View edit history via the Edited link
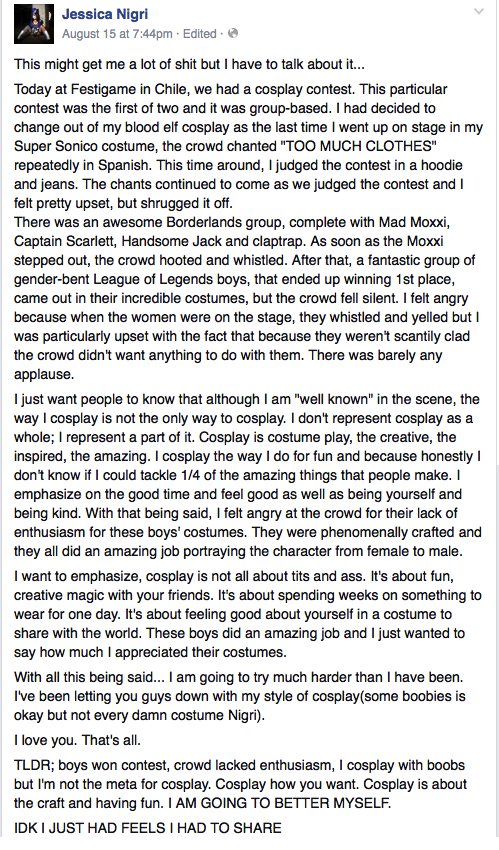The height and width of the screenshot is (850, 499). 199,34
